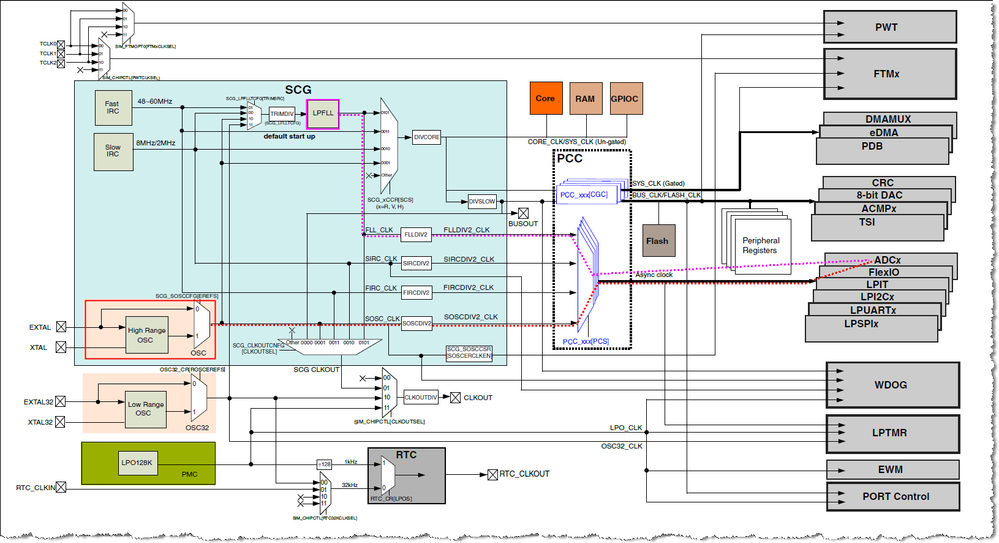Click the PCC_xxx[CGC] clock gate block
Image resolution: width=999 pixels, height=543 pixels.
587,194
